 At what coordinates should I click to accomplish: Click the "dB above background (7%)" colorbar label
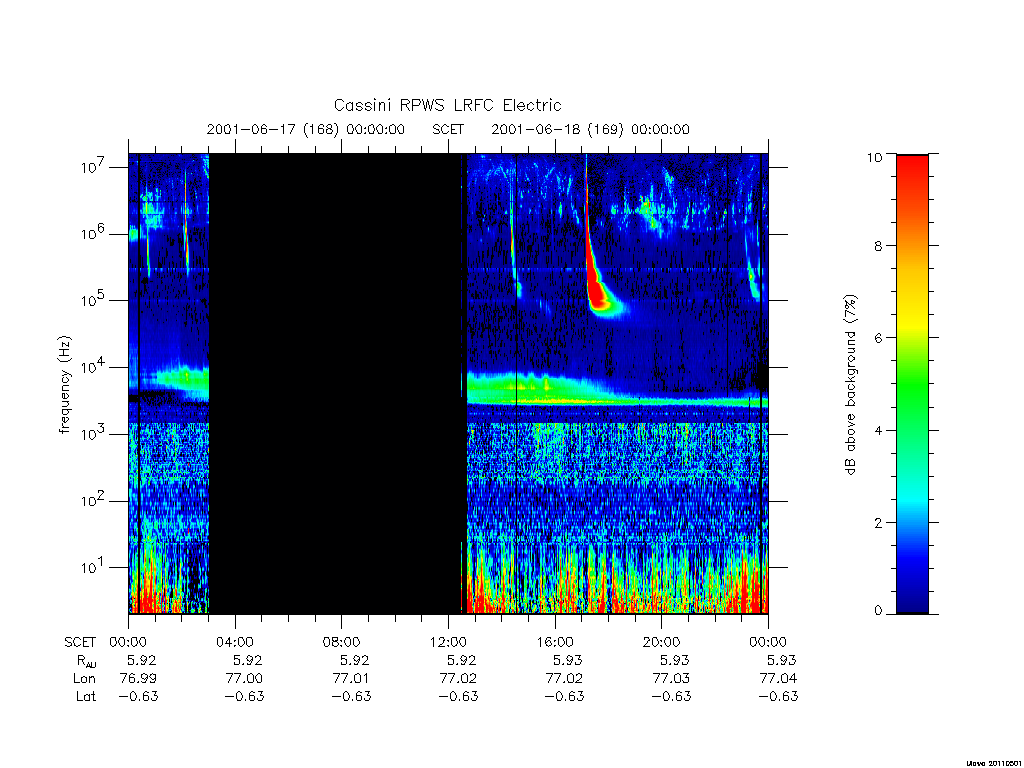click(x=850, y=385)
